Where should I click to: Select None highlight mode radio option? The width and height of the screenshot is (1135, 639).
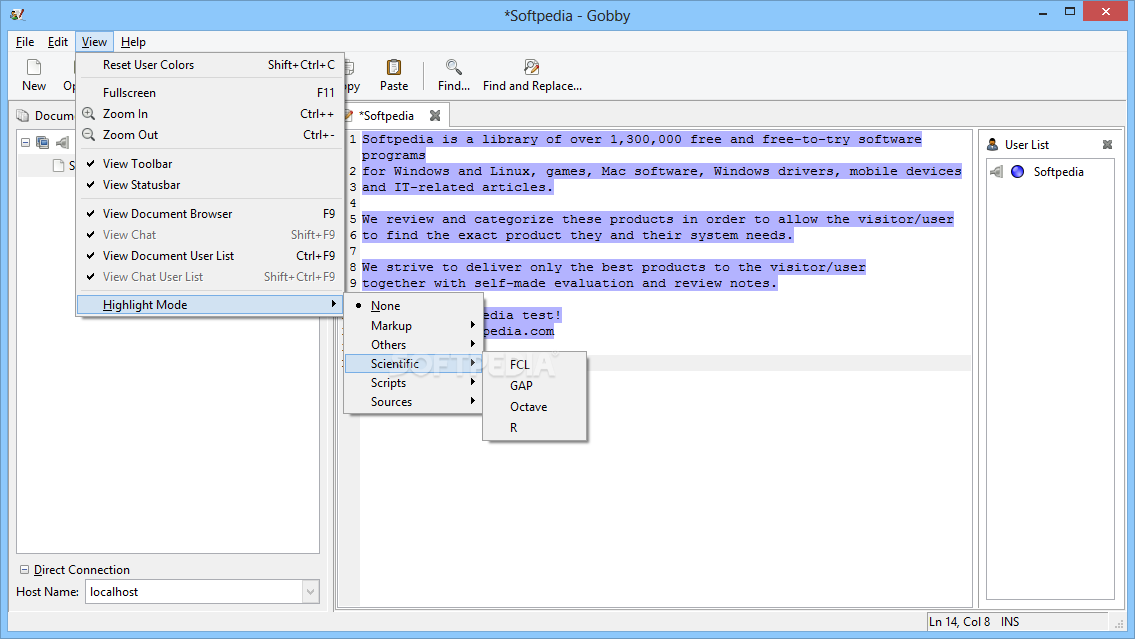pos(413,306)
